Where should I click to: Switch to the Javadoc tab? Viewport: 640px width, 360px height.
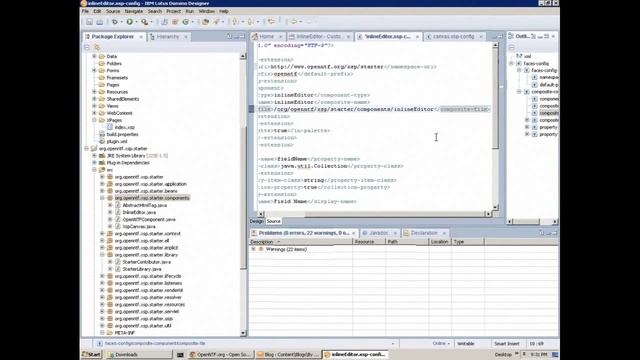378,233
